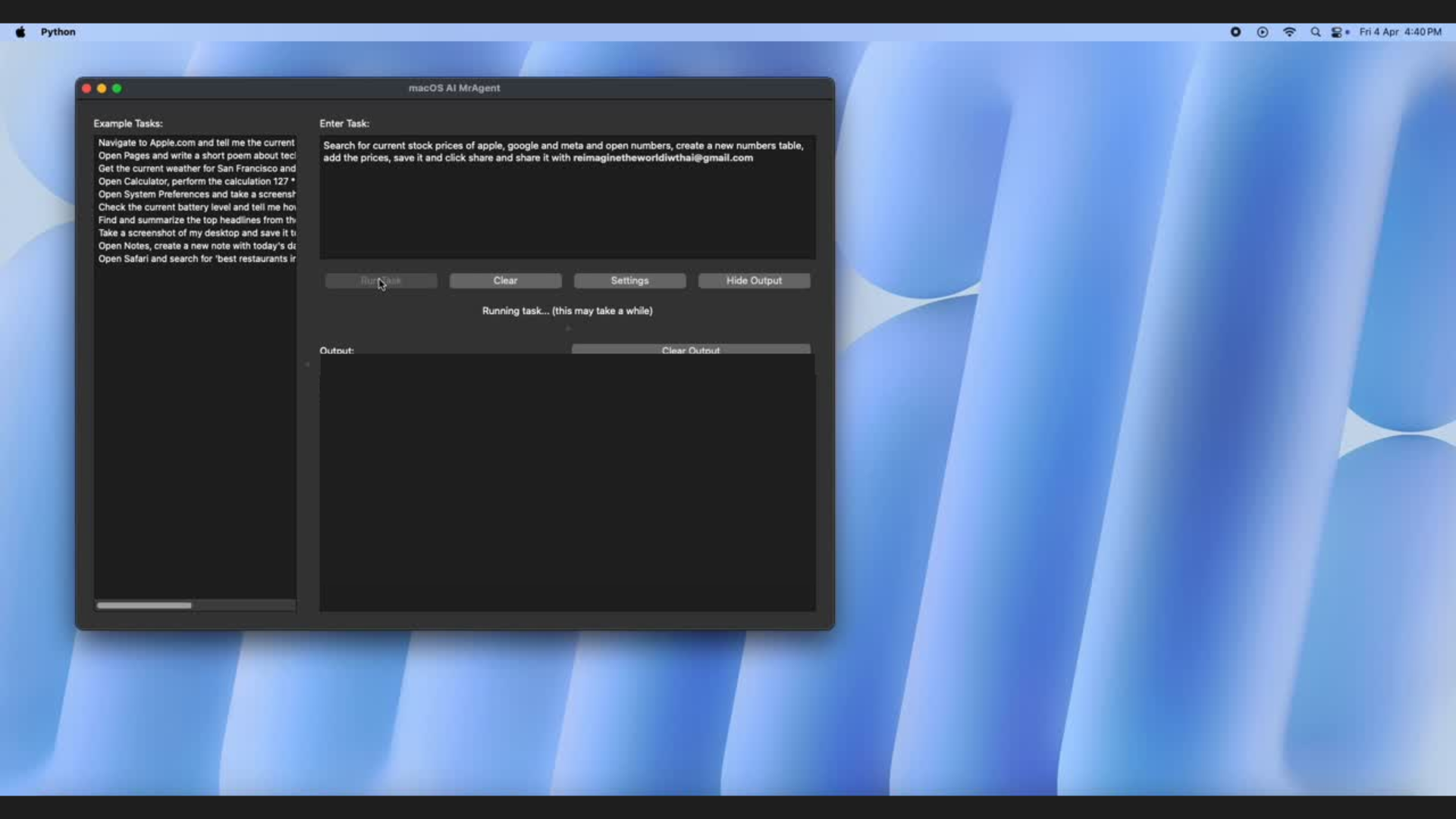The image size is (1456, 819).
Task: Click the date and time clock
Action: 1400,32
